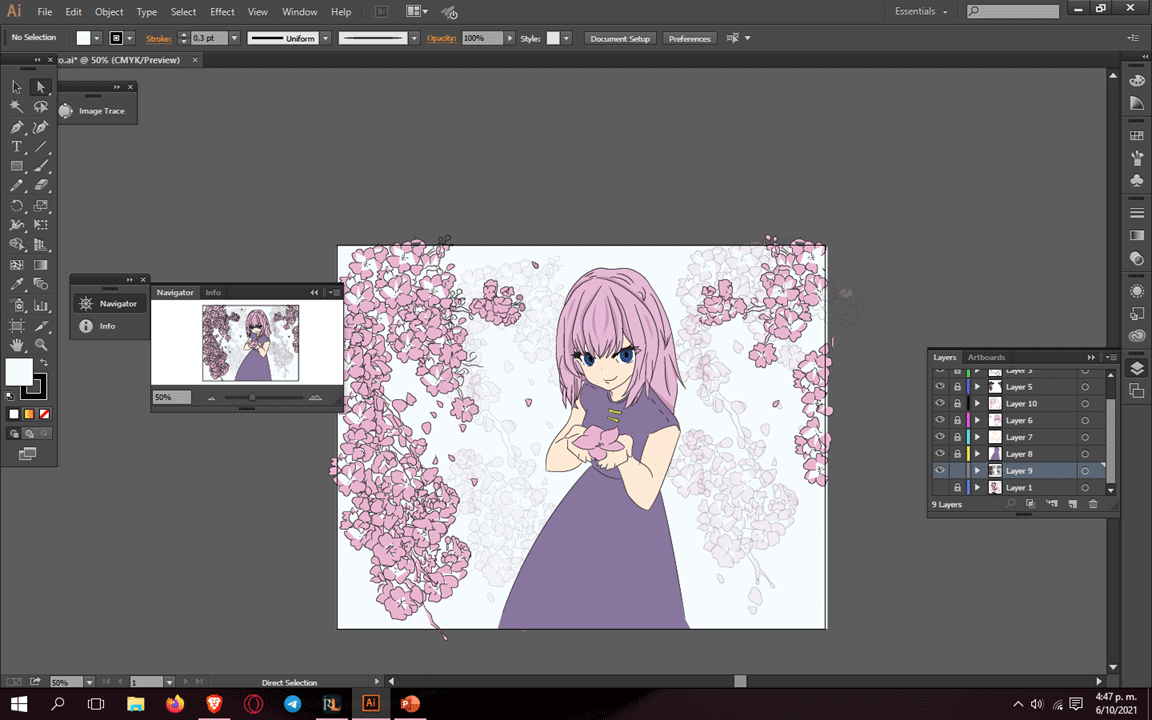The width and height of the screenshot is (1152, 720).
Task: Click the orange Stroke label link
Action: [x=159, y=38]
